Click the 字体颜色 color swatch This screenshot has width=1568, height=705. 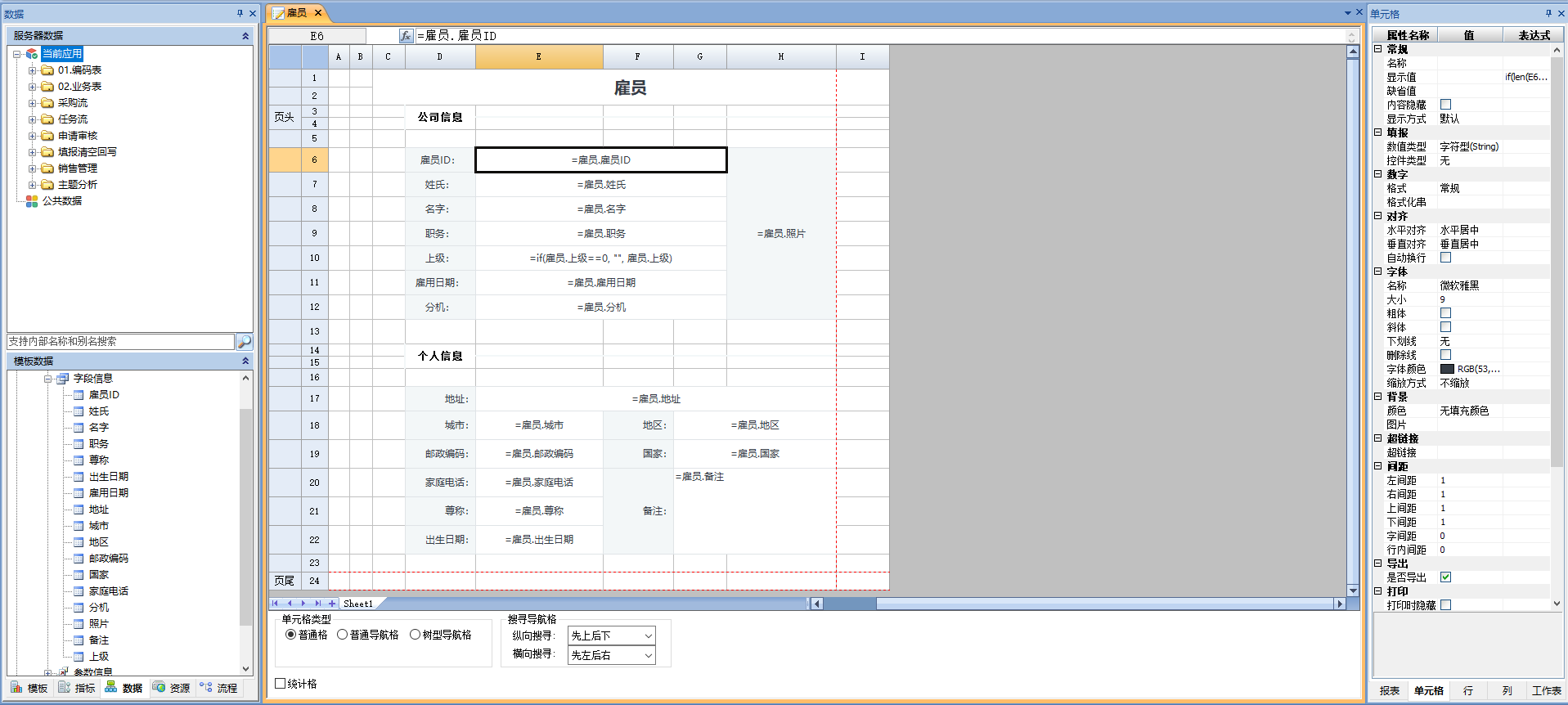click(x=1447, y=369)
